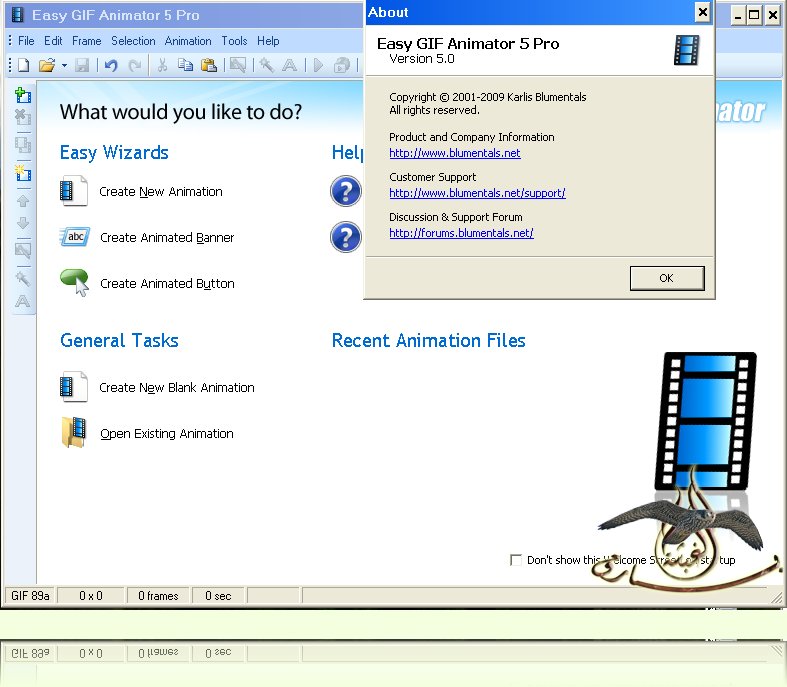Click the film strip icon in About dialog
Viewport: 787px width, 687px height.
point(687,50)
